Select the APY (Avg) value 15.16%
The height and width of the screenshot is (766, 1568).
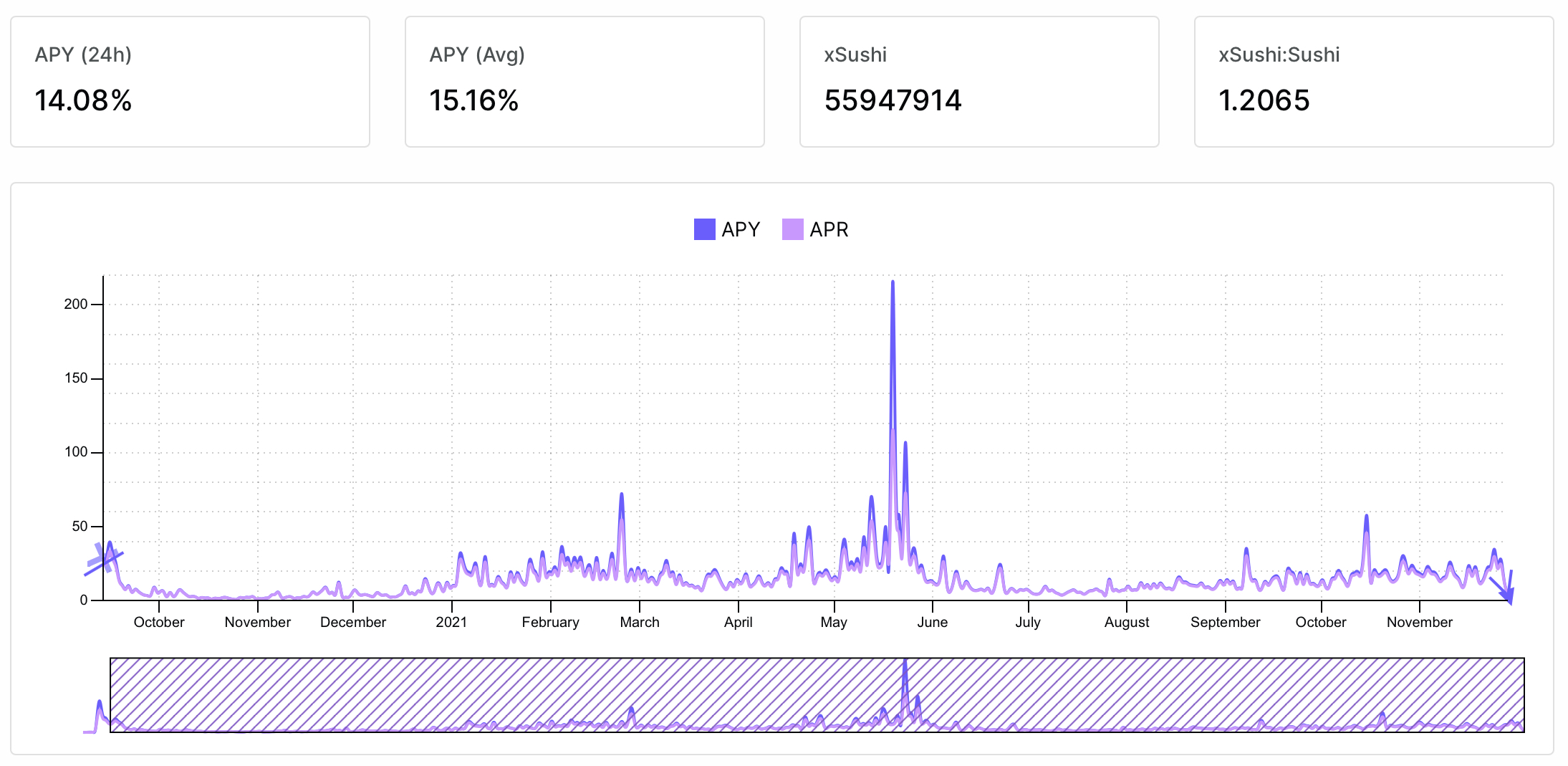473,100
